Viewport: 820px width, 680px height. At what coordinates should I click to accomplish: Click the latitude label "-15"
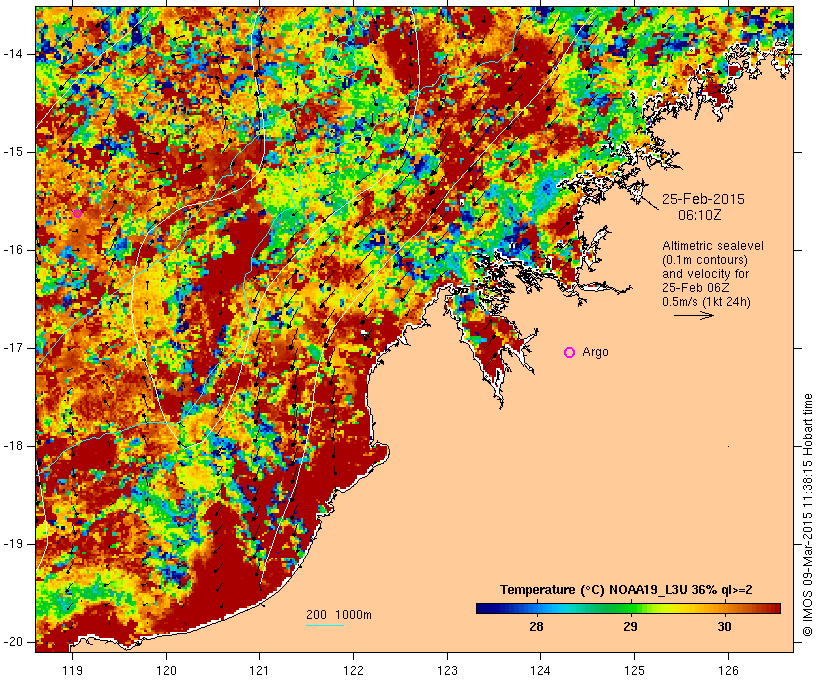point(13,152)
